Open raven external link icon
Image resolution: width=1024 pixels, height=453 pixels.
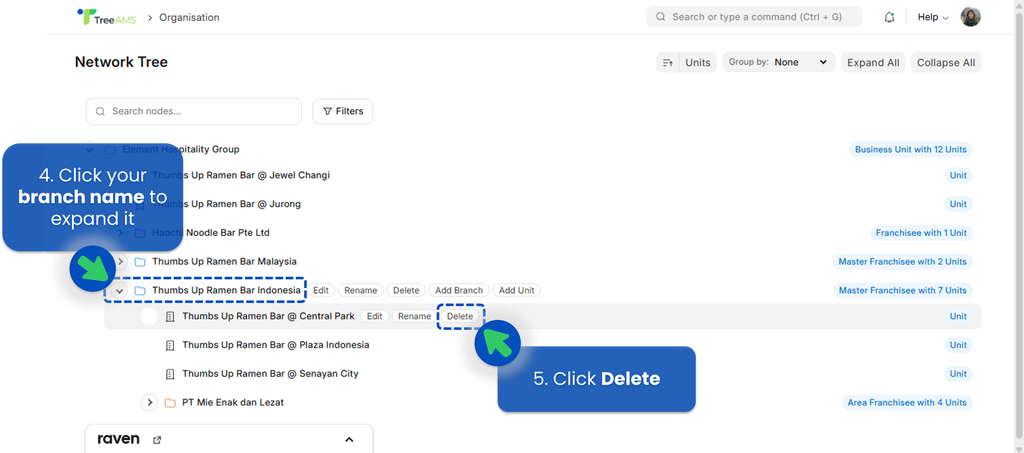[x=157, y=440]
